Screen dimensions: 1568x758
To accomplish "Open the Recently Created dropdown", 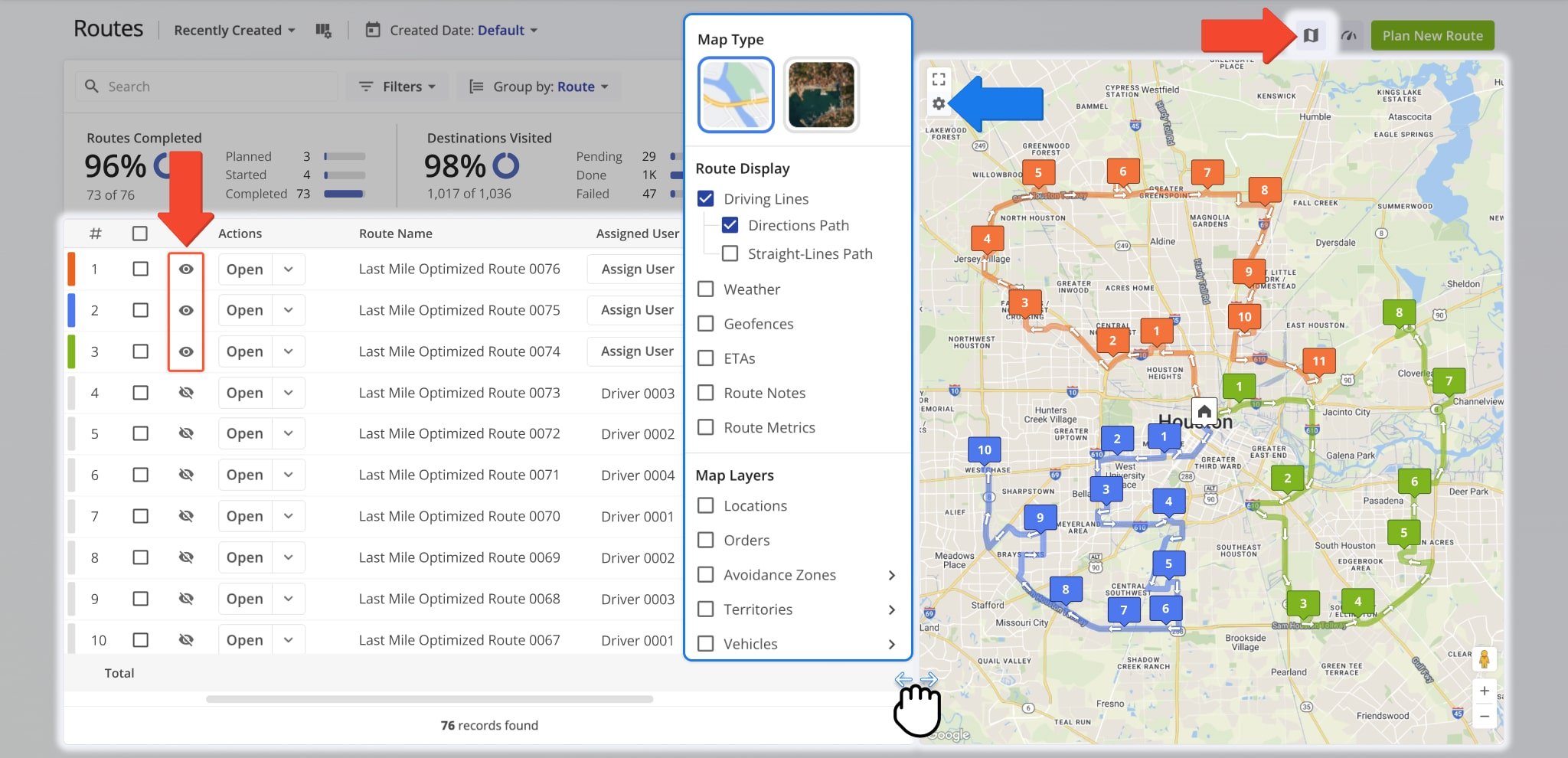I will [x=234, y=31].
